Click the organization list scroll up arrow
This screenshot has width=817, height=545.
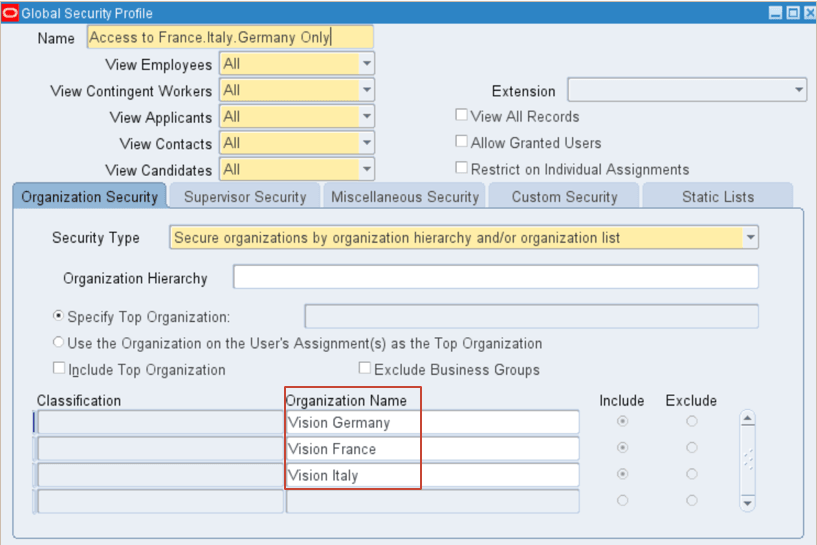point(747,418)
